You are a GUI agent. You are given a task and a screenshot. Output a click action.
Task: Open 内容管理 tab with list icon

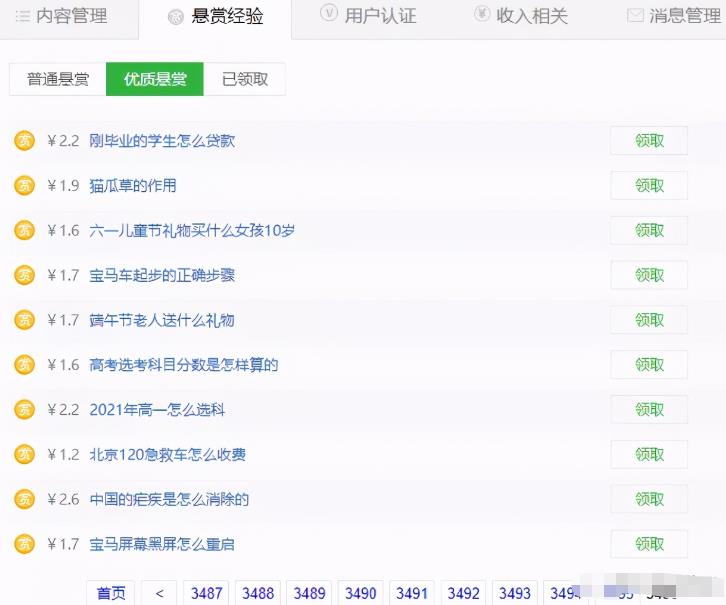coord(61,16)
